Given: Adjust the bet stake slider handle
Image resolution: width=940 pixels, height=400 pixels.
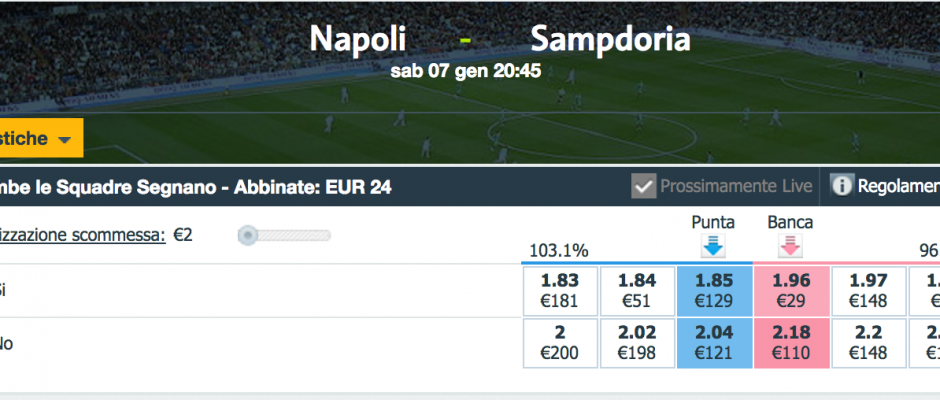Looking at the screenshot, I should (x=248, y=235).
